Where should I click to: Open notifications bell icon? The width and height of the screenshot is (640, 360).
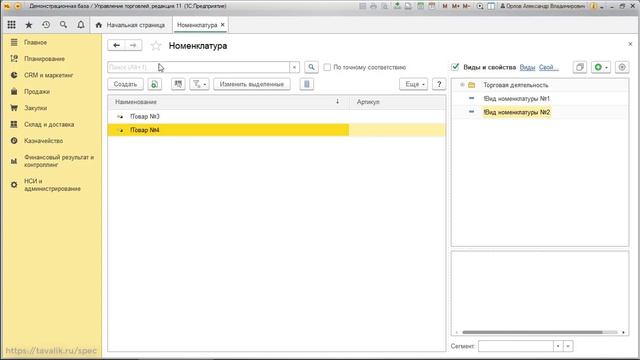click(x=81, y=25)
